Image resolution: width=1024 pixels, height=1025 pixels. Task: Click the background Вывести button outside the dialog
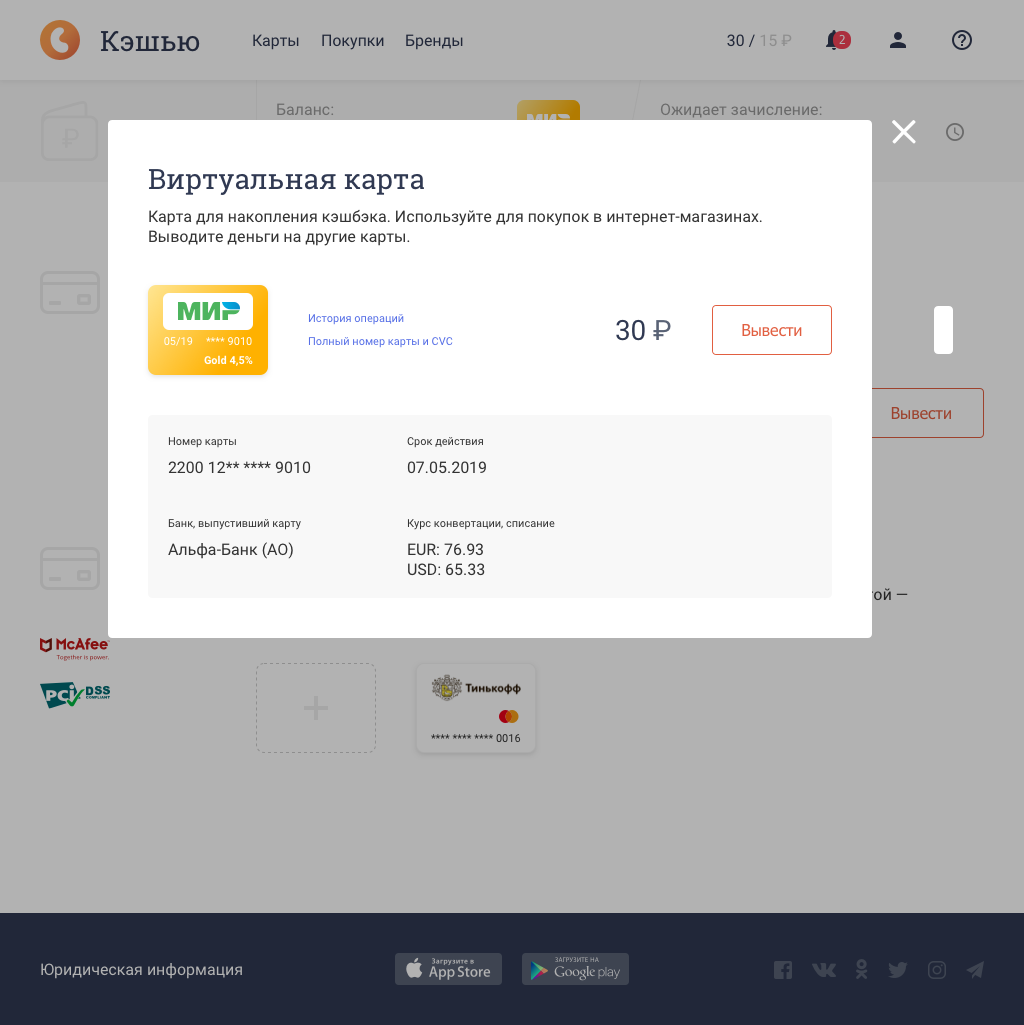click(927, 413)
